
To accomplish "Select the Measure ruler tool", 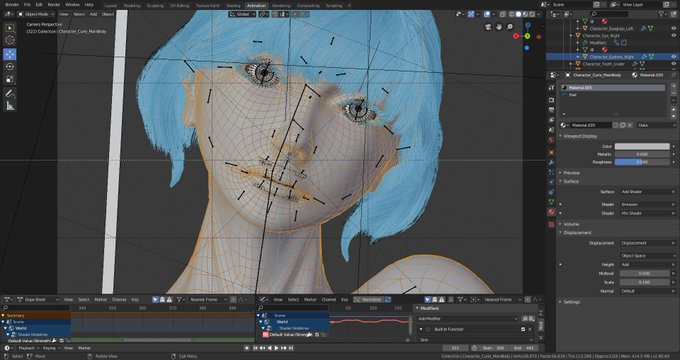I will 10,105.
